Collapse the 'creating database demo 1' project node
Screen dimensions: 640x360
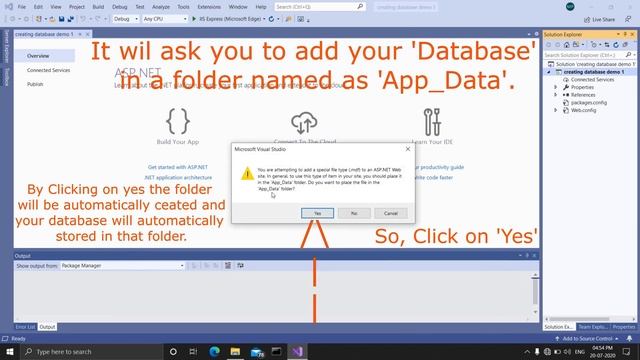pos(549,72)
